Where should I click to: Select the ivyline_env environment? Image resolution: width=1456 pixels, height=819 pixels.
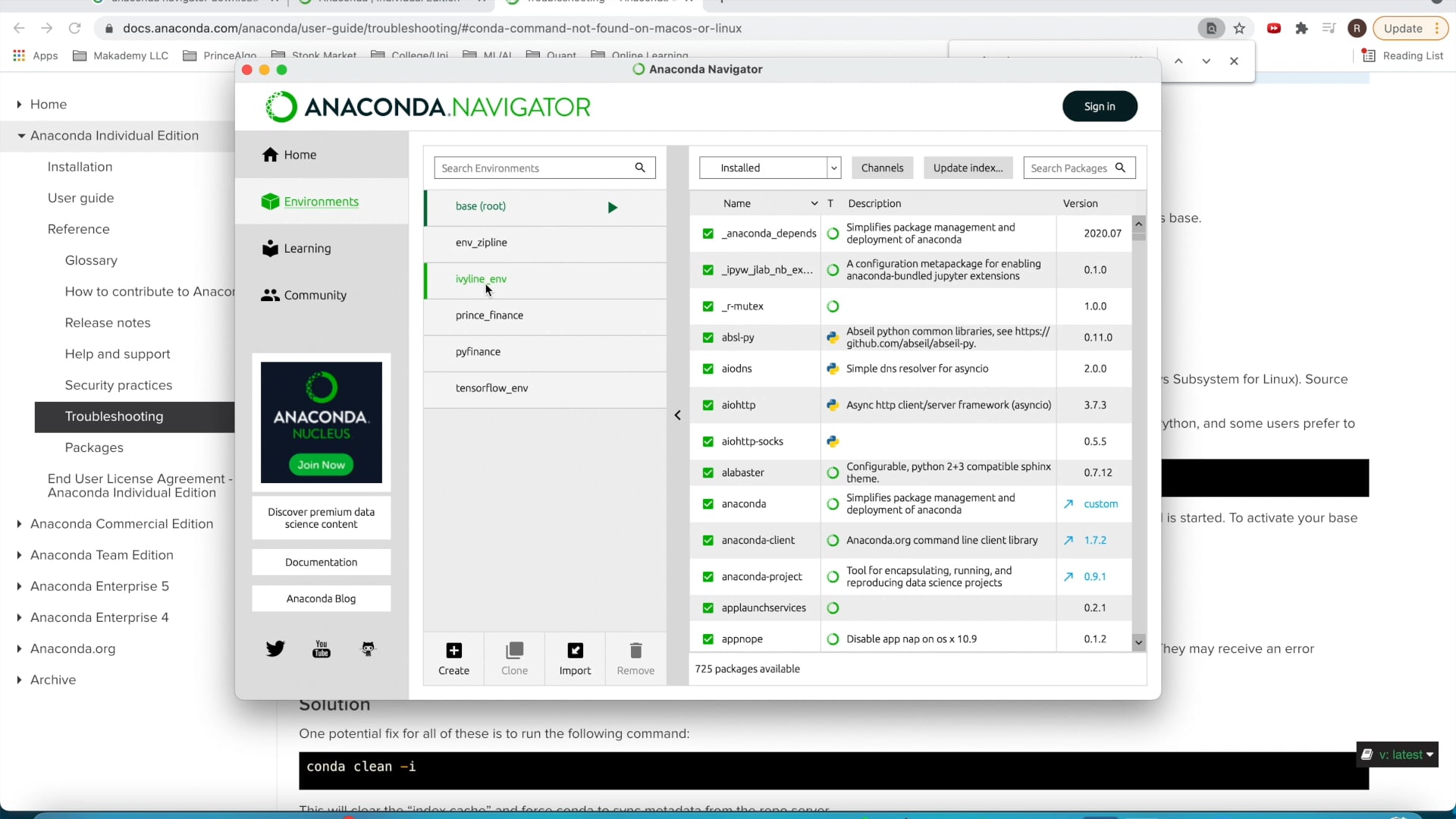(544, 279)
